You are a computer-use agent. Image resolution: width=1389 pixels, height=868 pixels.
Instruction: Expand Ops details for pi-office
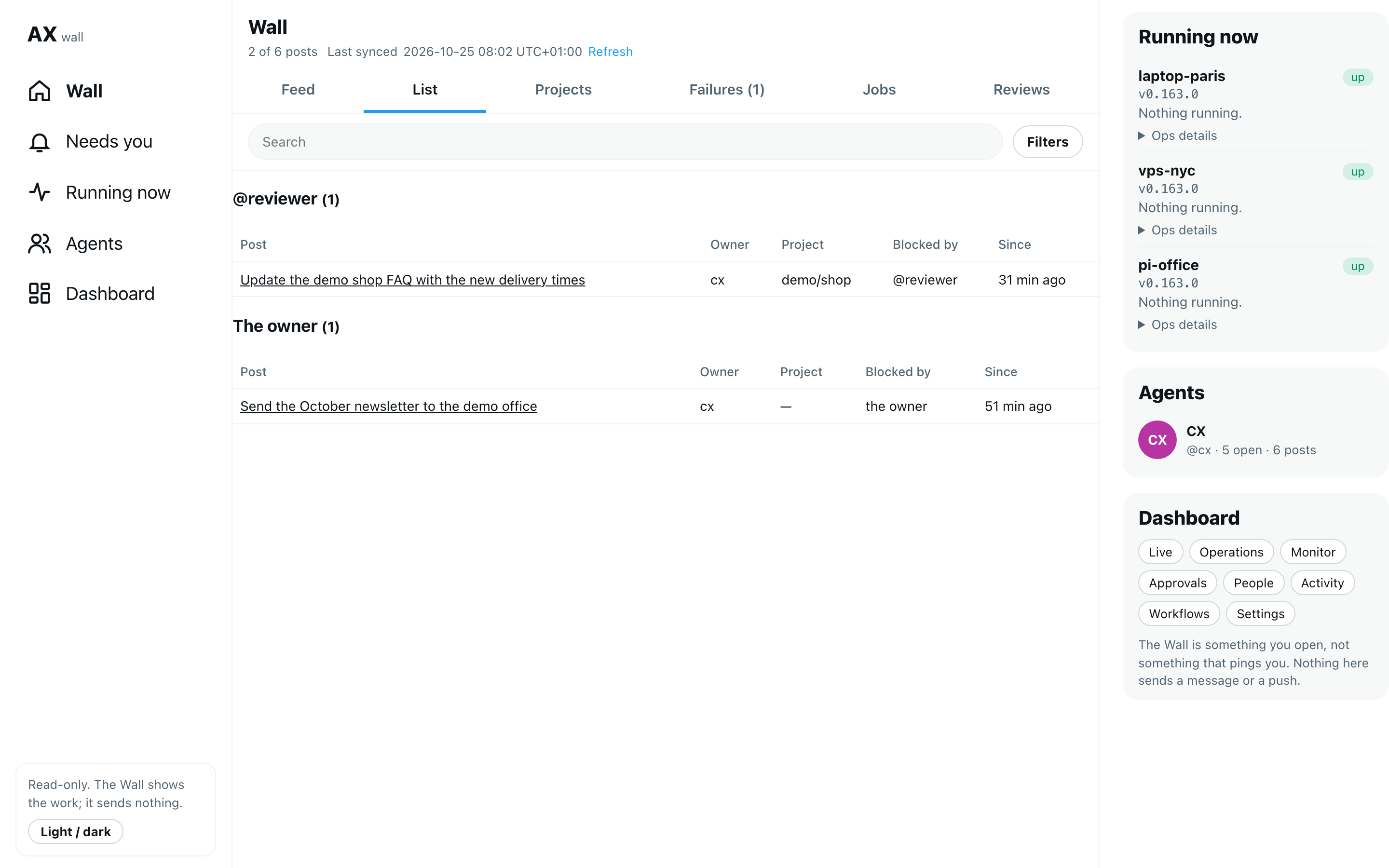(1177, 325)
